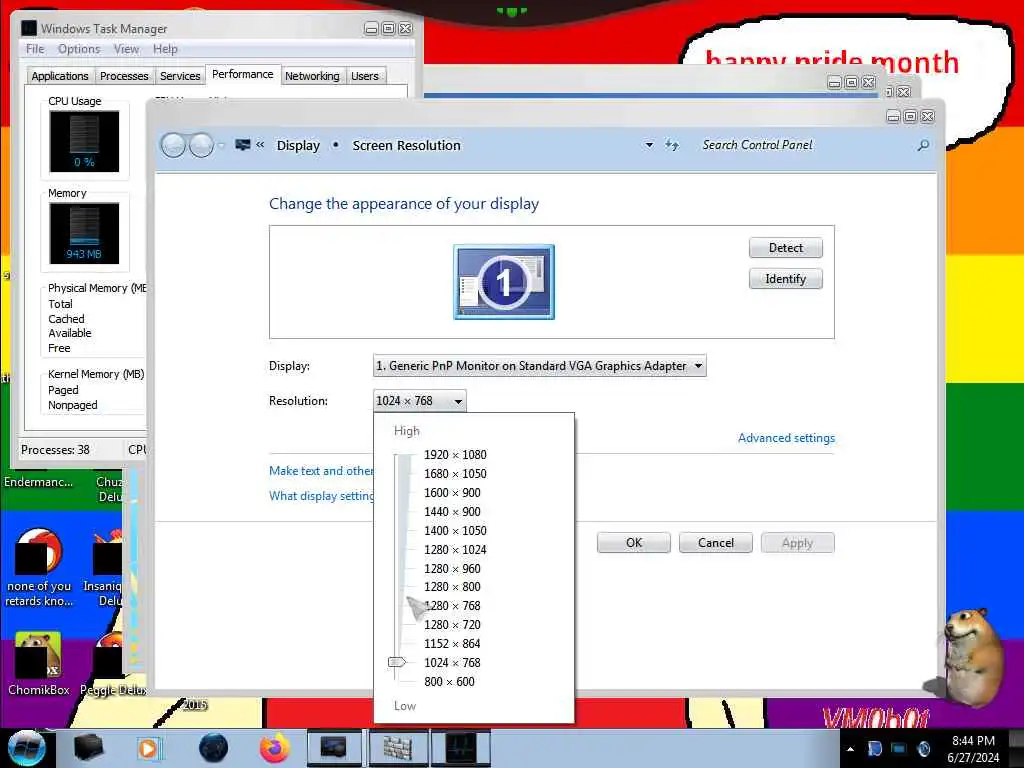Click the display icon in address bar
1024x768 pixels.
[243, 145]
